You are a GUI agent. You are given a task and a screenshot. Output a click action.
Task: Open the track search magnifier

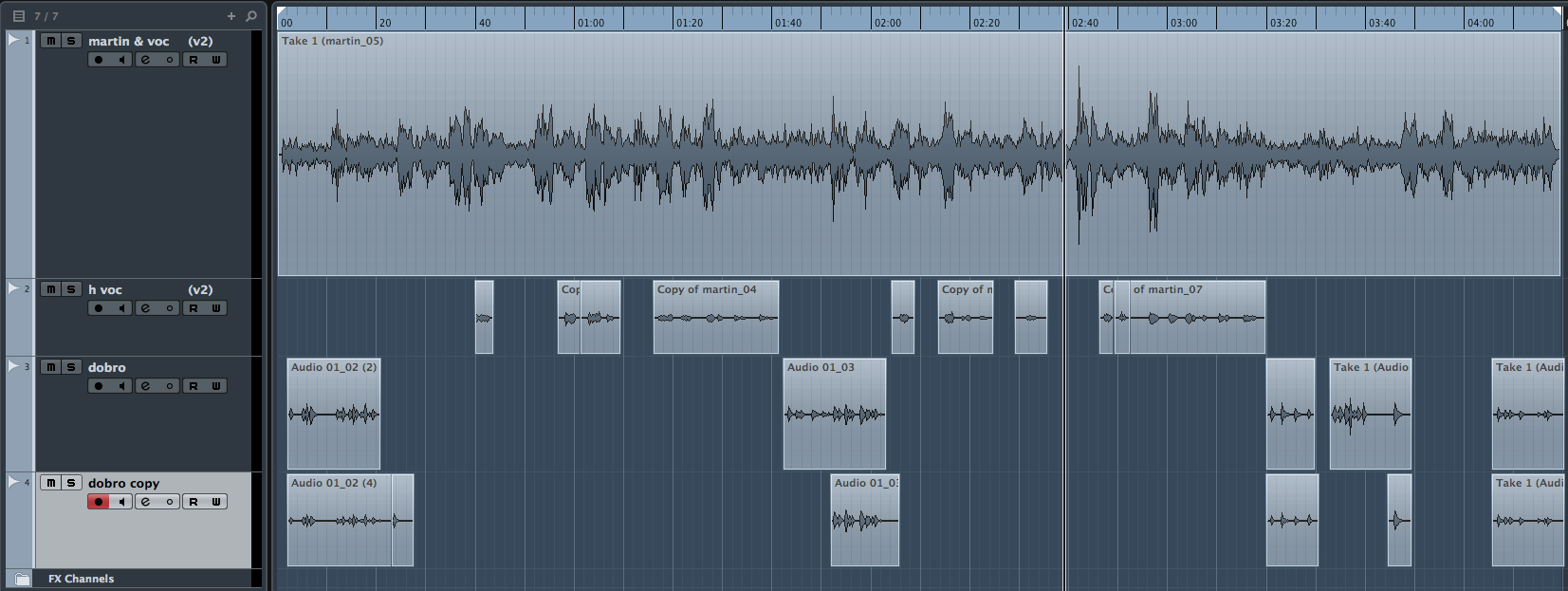tap(251, 16)
